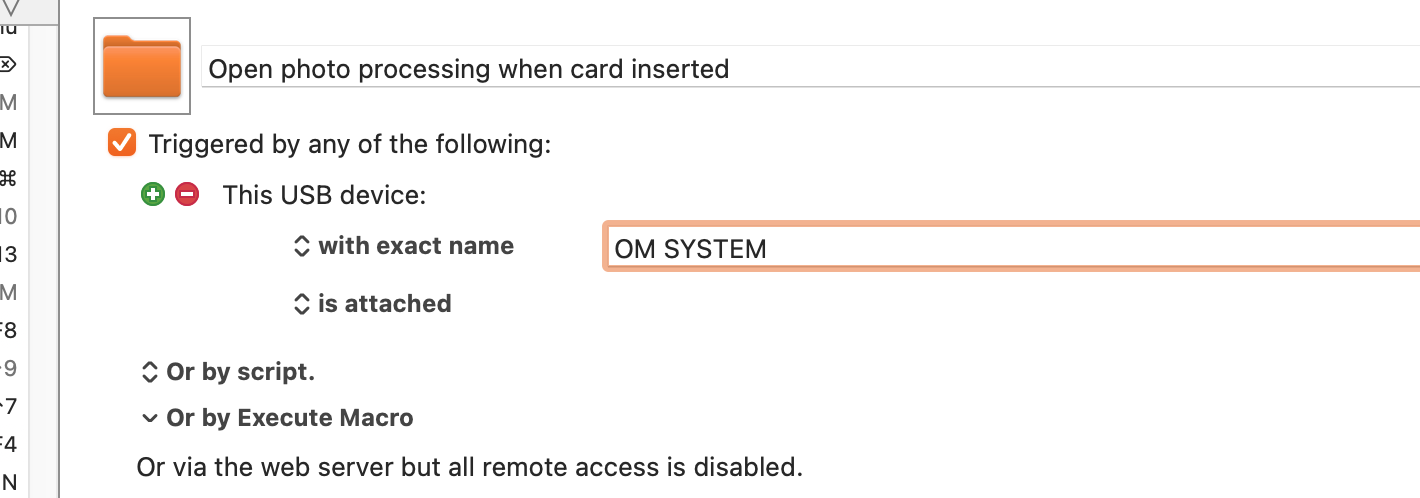Select the macro row showing the delete-key symbol

[x=8, y=65]
